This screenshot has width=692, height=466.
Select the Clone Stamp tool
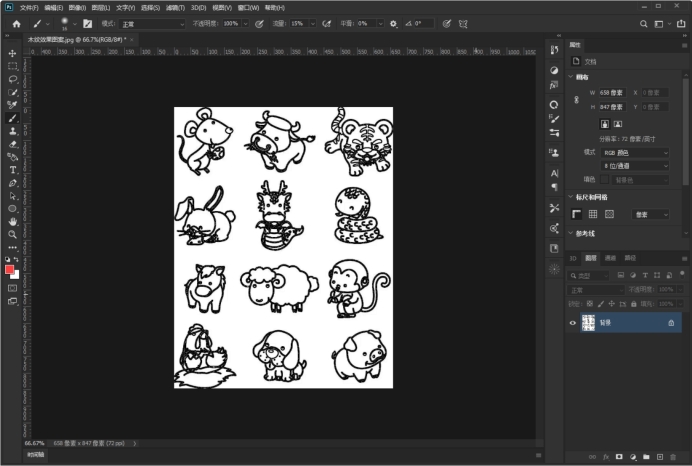[x=12, y=131]
